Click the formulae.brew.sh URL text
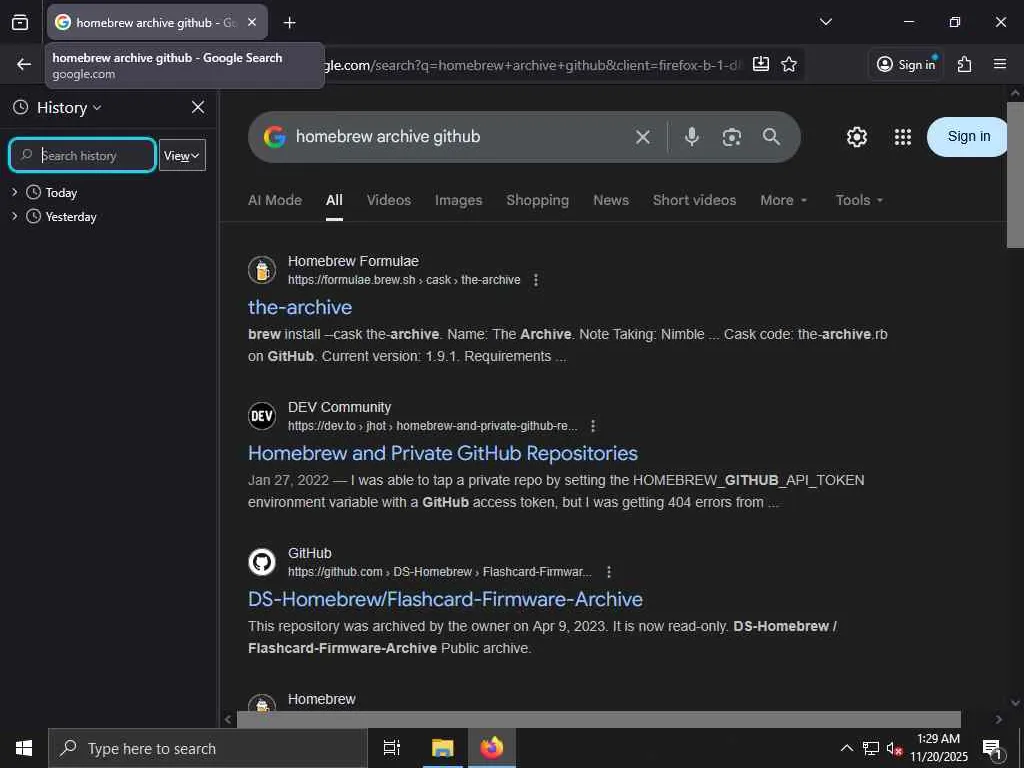This screenshot has height=768, width=1024. click(404, 280)
